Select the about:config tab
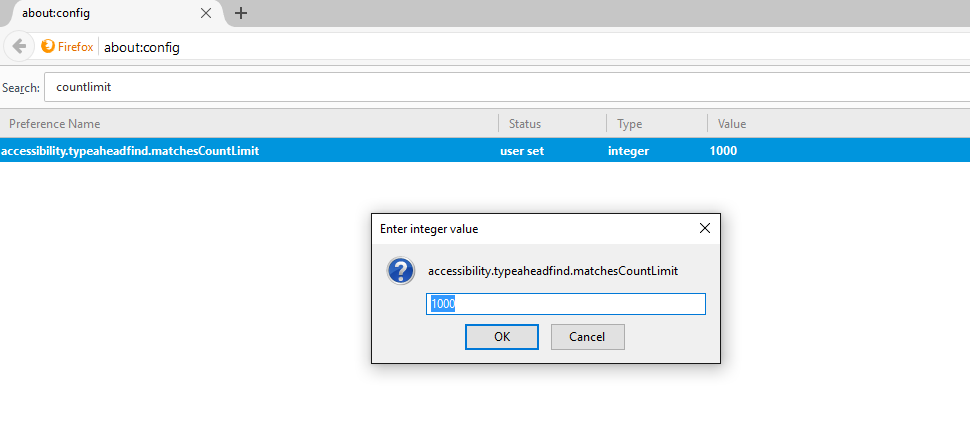 tap(100, 13)
